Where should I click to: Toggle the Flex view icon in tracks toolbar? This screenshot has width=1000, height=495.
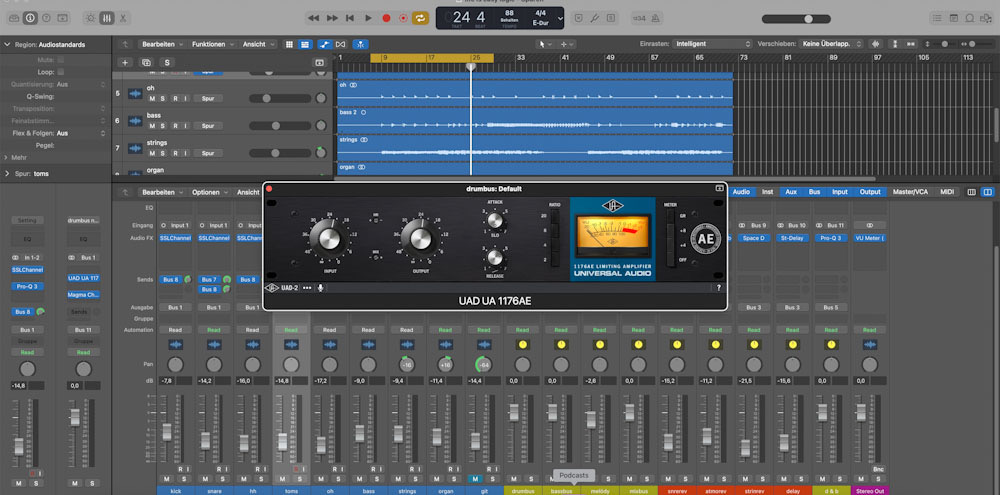(341, 45)
